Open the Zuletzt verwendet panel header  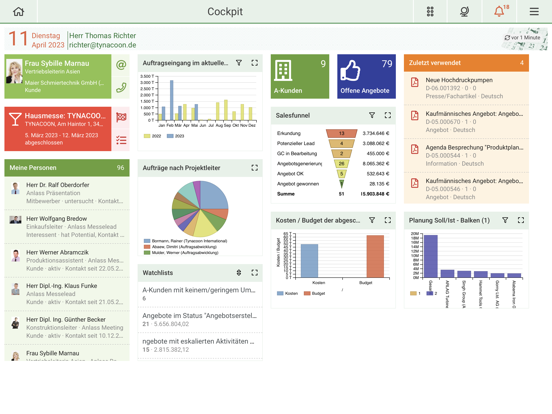click(466, 63)
